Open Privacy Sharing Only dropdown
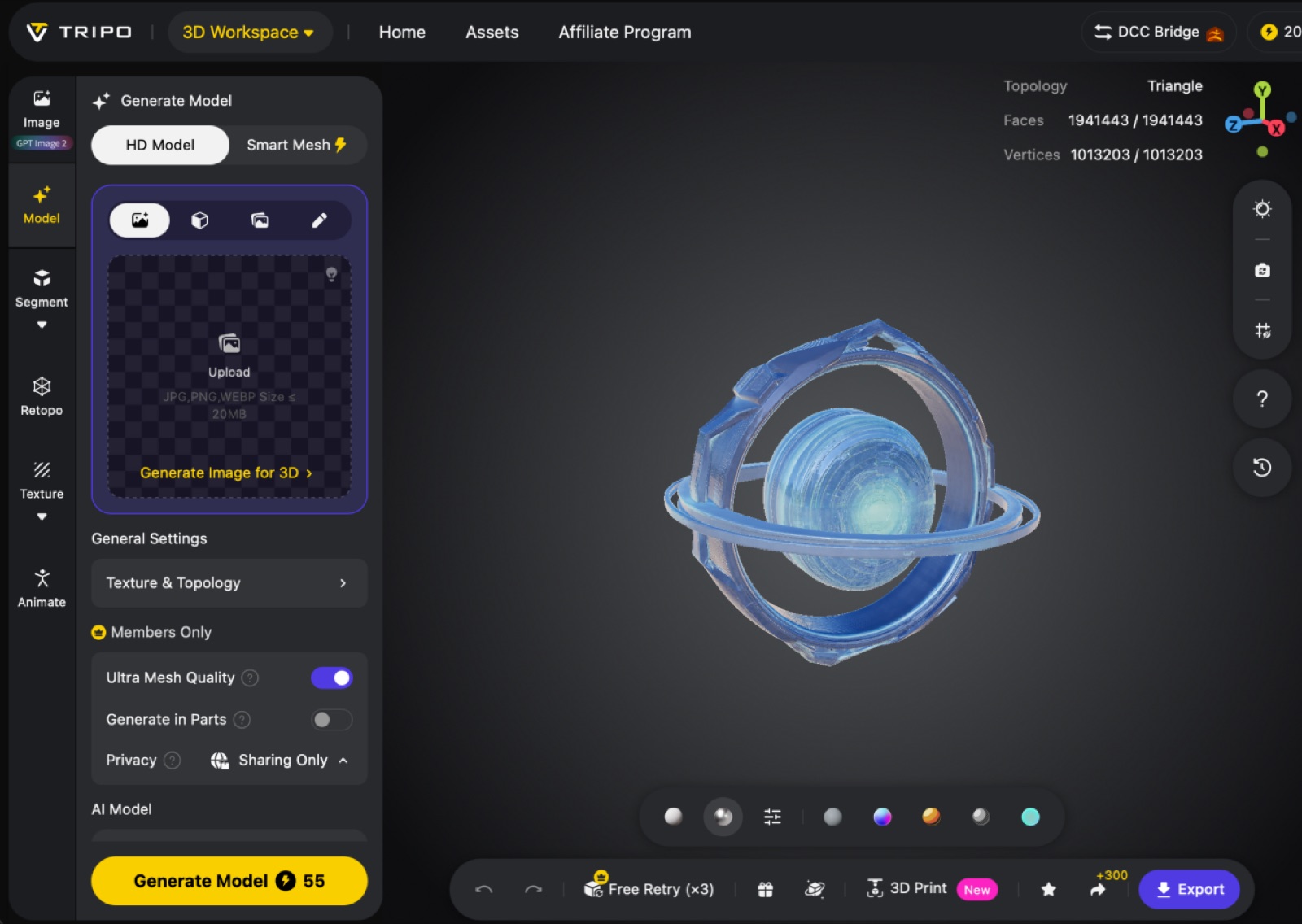 (x=279, y=760)
